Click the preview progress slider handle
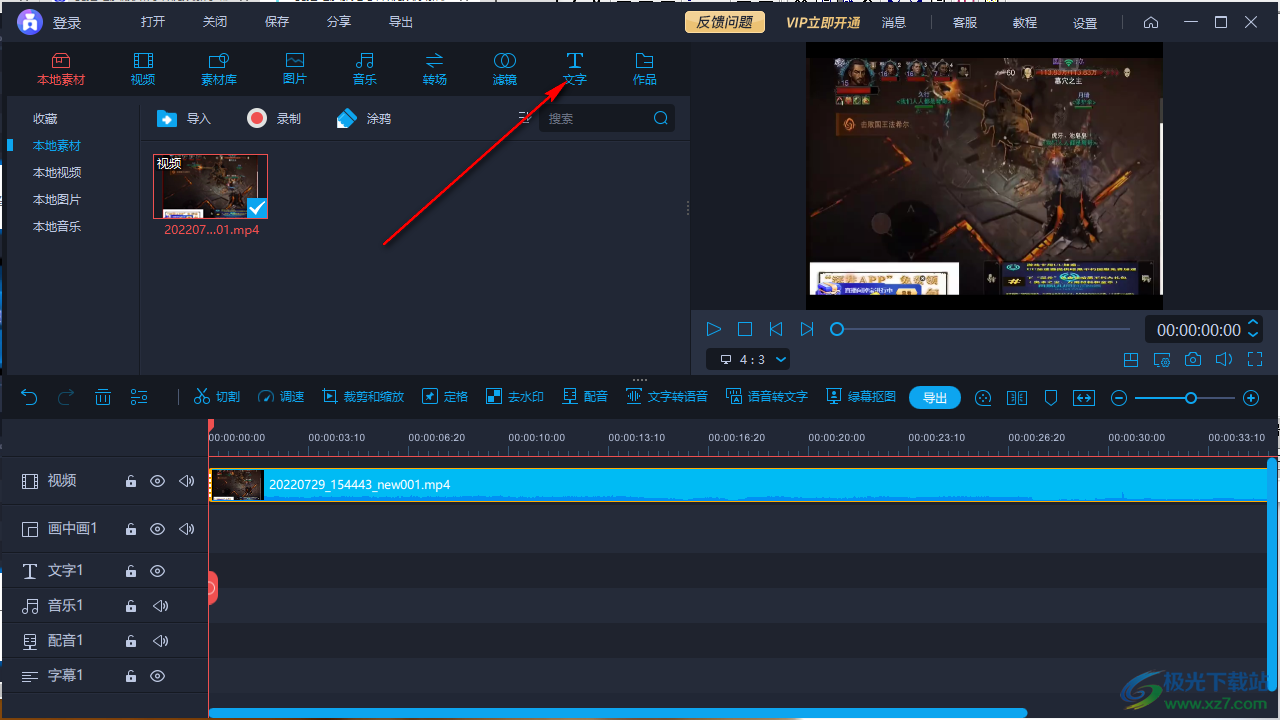Screen dimensions: 1280x720 [x=837, y=329]
